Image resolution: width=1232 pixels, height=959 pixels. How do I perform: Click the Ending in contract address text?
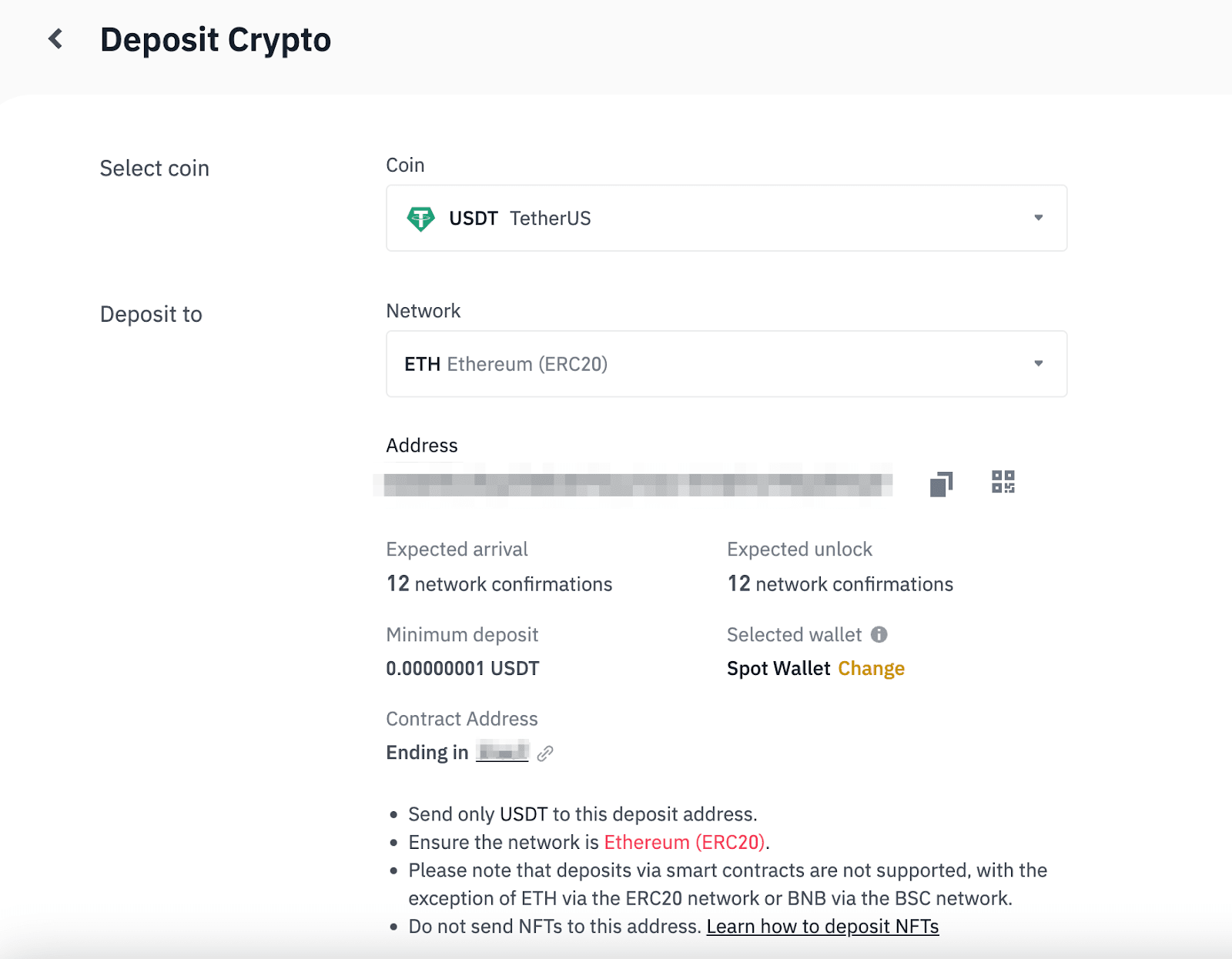coord(427,753)
